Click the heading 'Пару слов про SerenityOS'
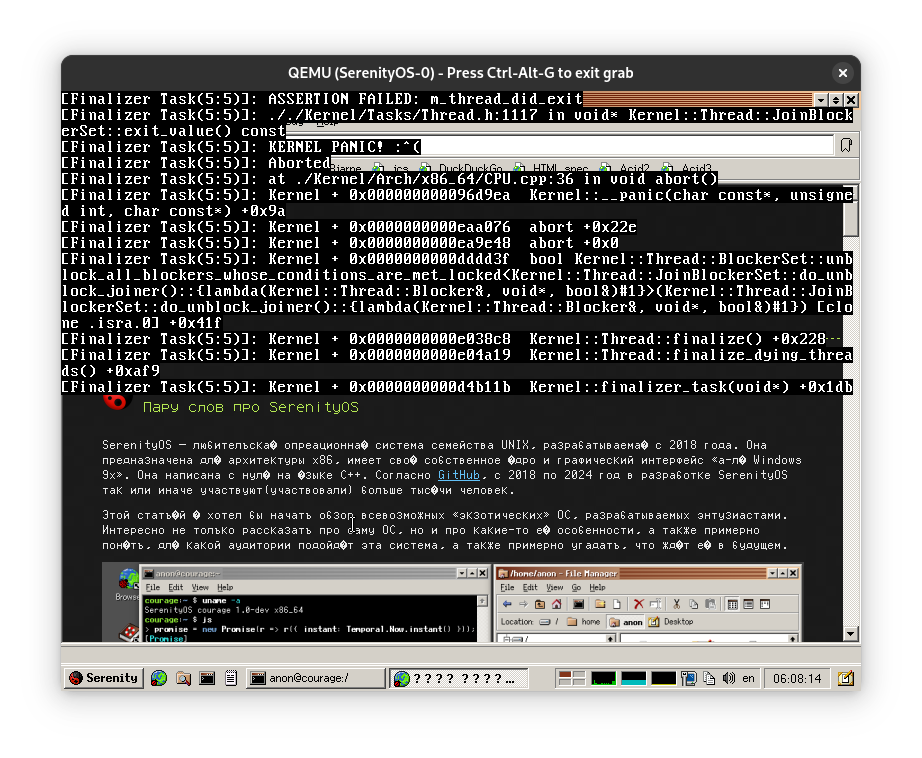Viewport: 922px width, 758px height. point(250,407)
